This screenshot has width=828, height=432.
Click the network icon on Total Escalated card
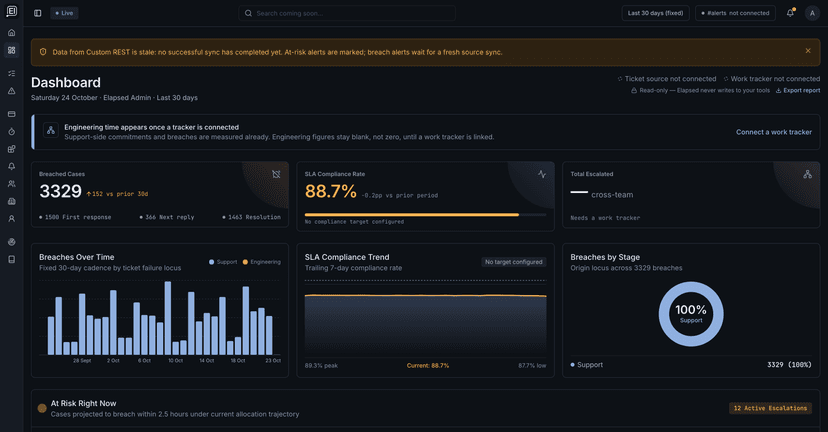(x=807, y=174)
